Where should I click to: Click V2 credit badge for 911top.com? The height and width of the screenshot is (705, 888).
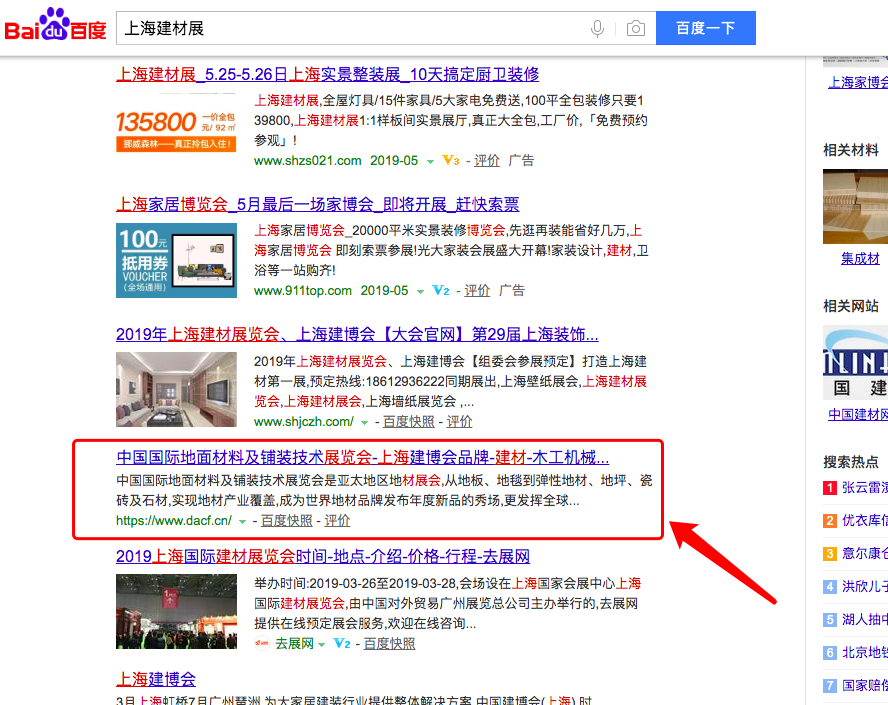tap(441, 290)
